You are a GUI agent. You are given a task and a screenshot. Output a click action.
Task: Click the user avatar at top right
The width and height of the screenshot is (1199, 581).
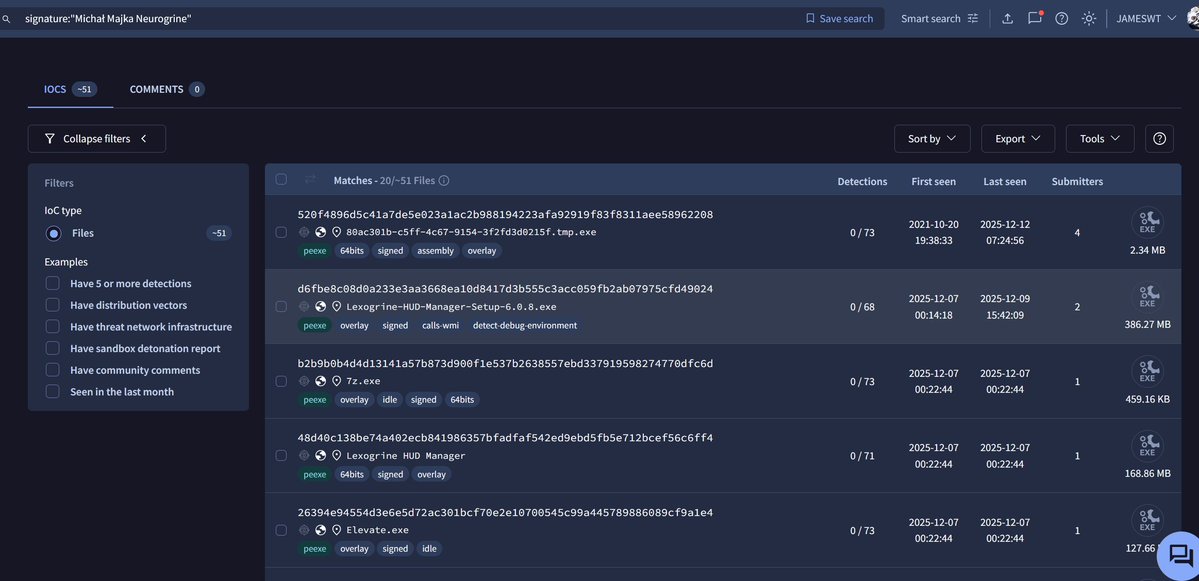click(1194, 18)
